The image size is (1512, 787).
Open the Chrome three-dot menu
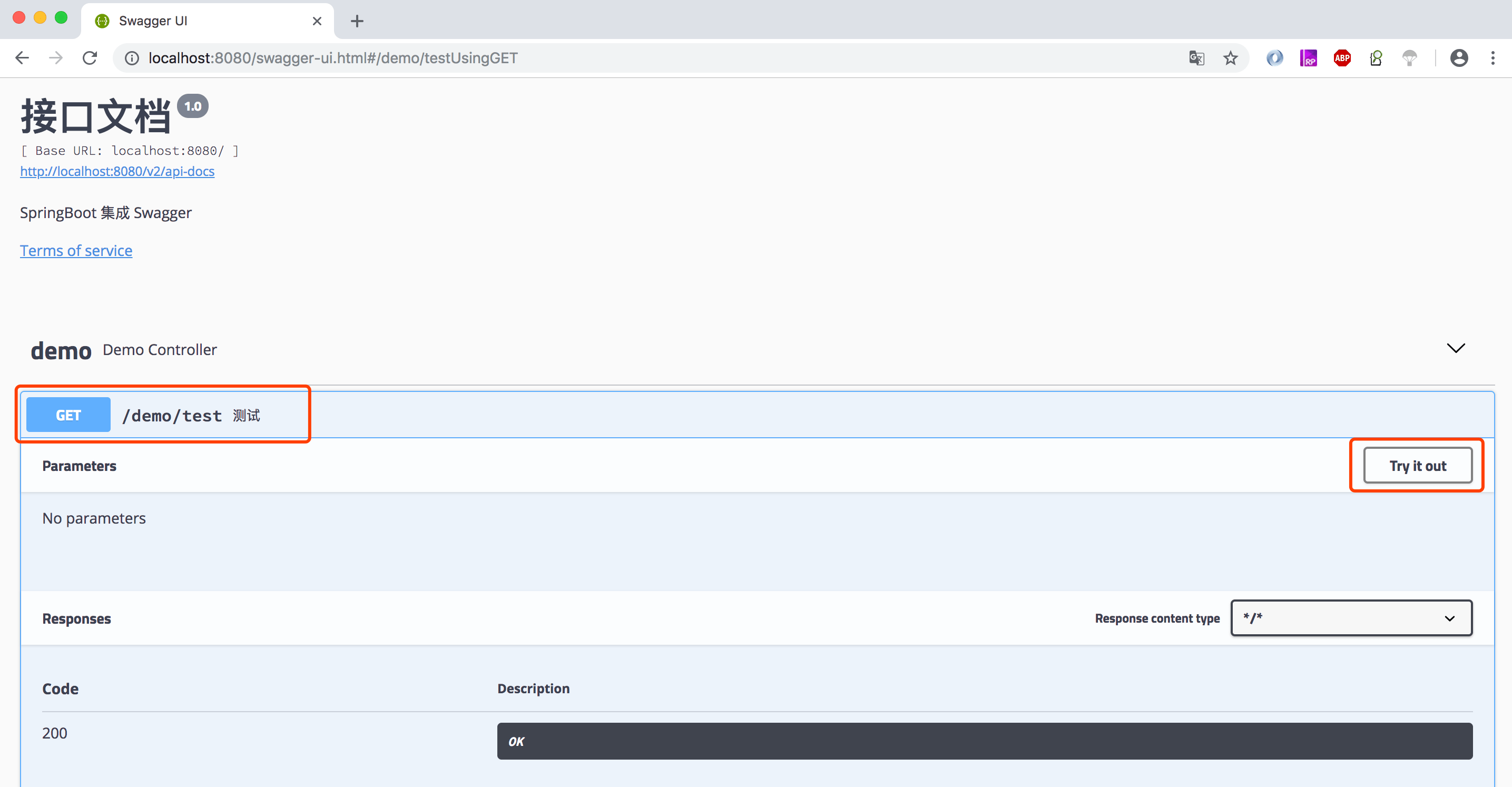coord(1493,58)
